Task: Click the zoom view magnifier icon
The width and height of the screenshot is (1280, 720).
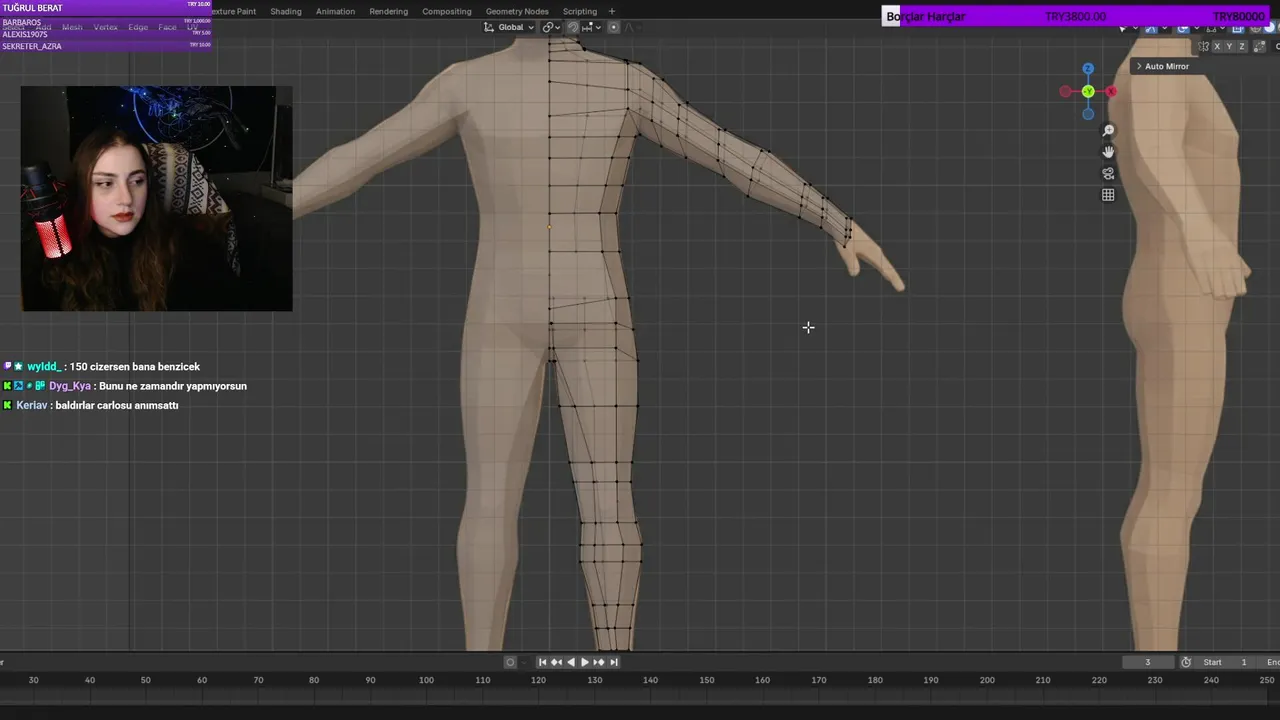Action: tap(1108, 131)
